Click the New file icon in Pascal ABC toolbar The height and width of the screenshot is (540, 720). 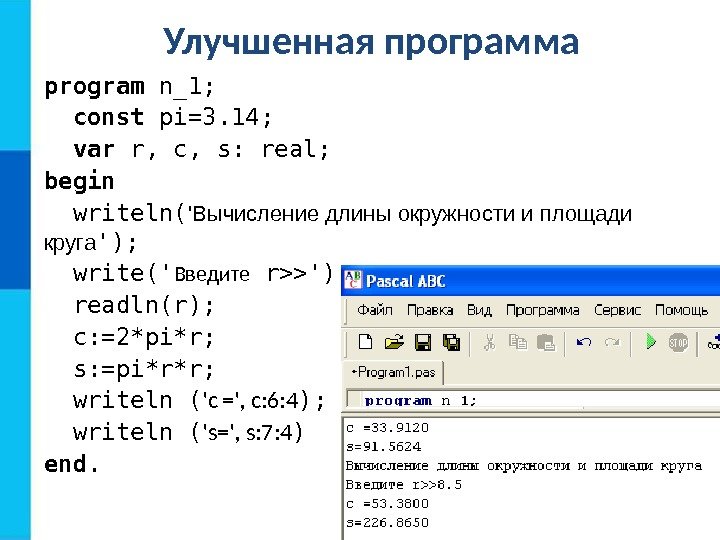(x=366, y=343)
